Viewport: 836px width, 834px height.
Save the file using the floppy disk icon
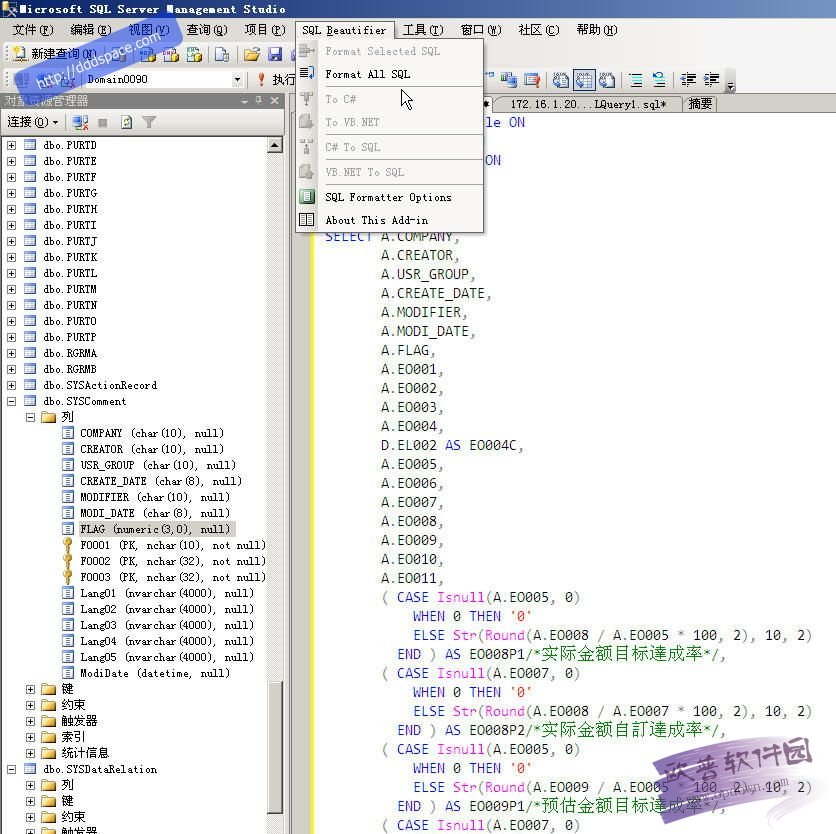(x=275, y=54)
